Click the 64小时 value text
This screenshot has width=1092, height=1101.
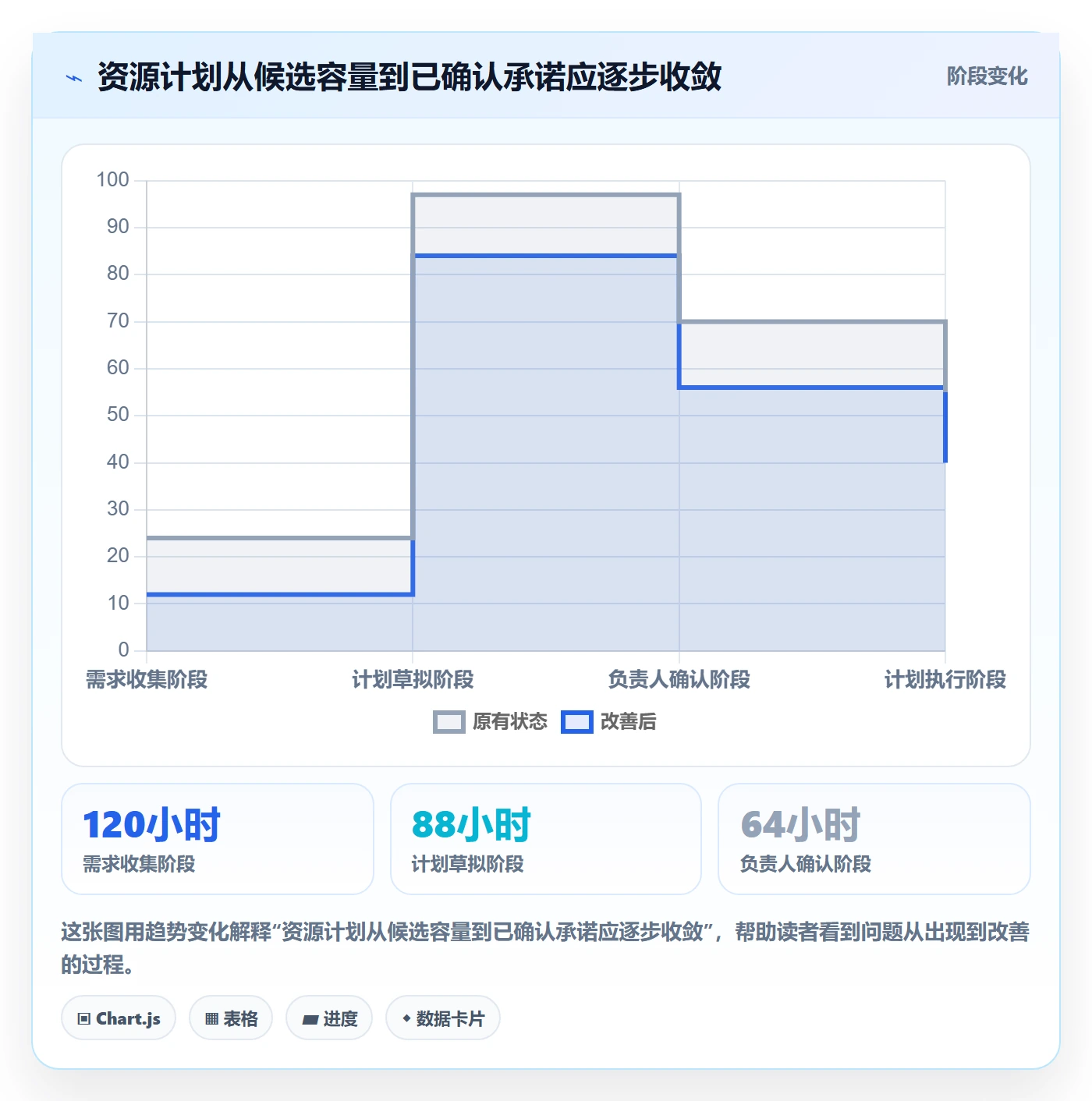click(800, 825)
